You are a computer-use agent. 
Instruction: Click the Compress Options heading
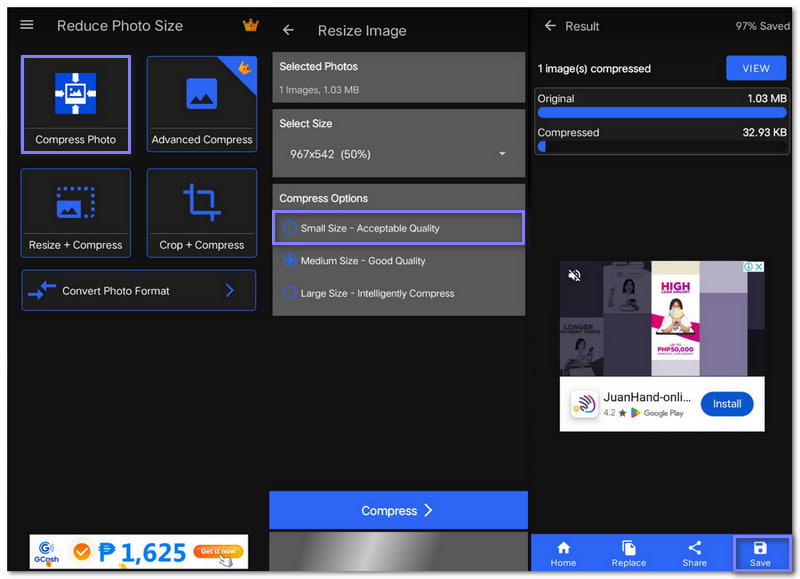(323, 198)
